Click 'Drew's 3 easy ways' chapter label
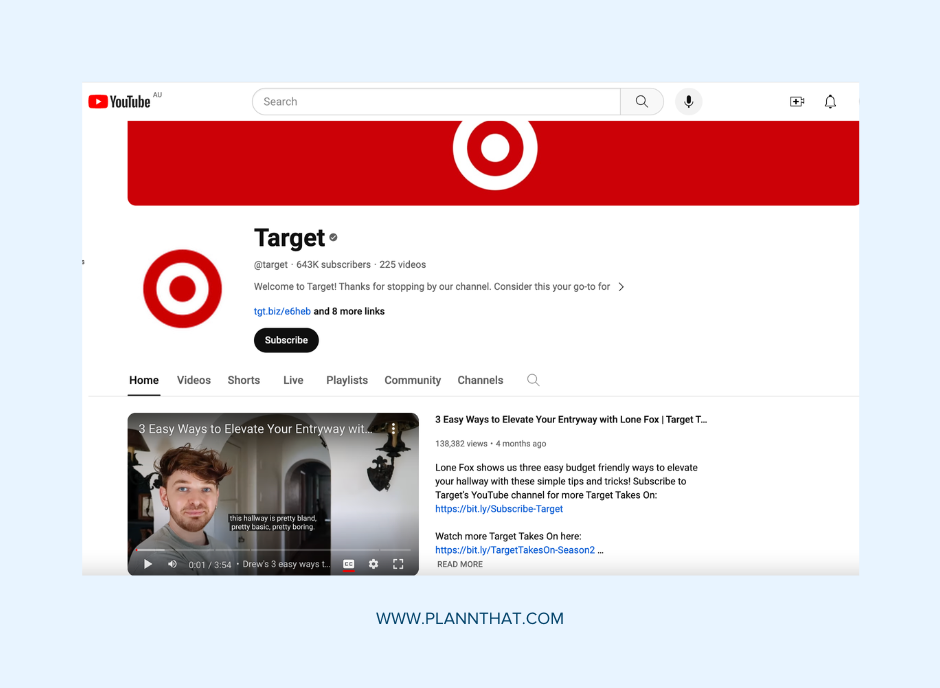Image resolution: width=940 pixels, height=688 pixels. pos(286,564)
